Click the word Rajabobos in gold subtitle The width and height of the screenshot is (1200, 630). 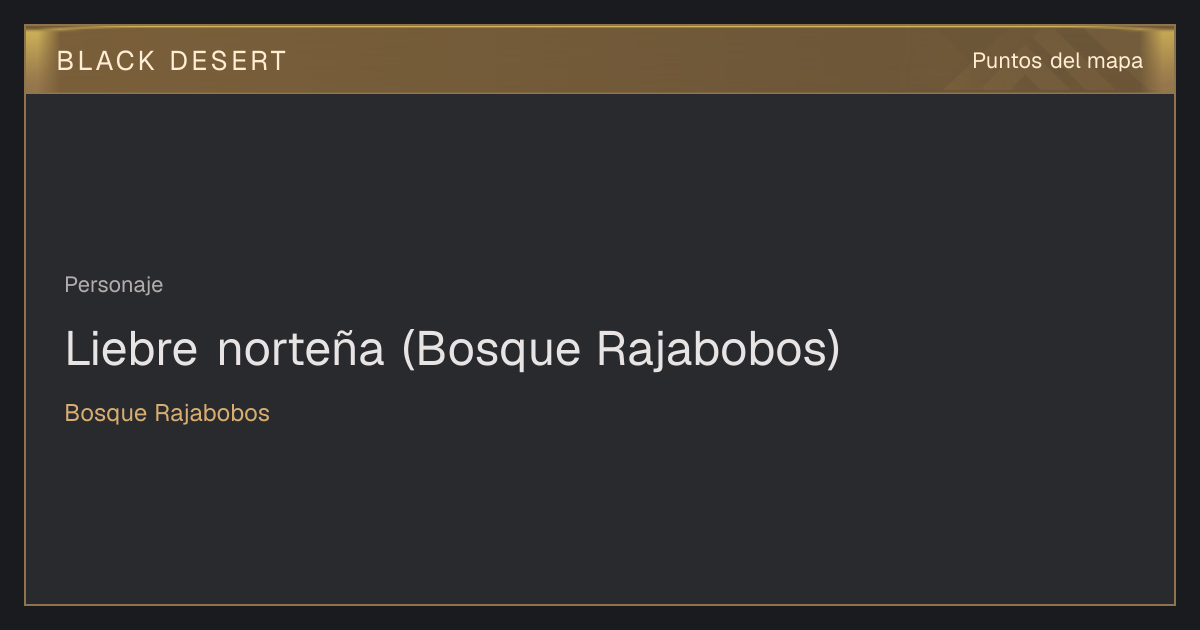pos(212,413)
